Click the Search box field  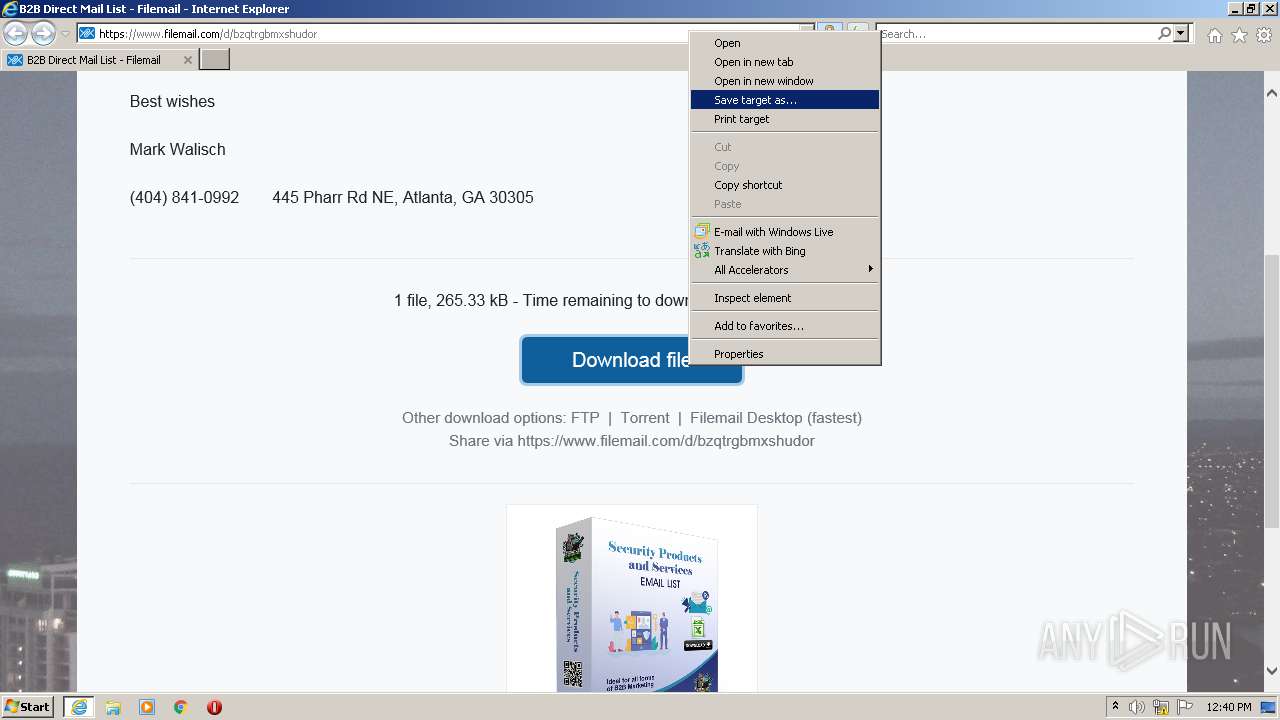(1015, 34)
